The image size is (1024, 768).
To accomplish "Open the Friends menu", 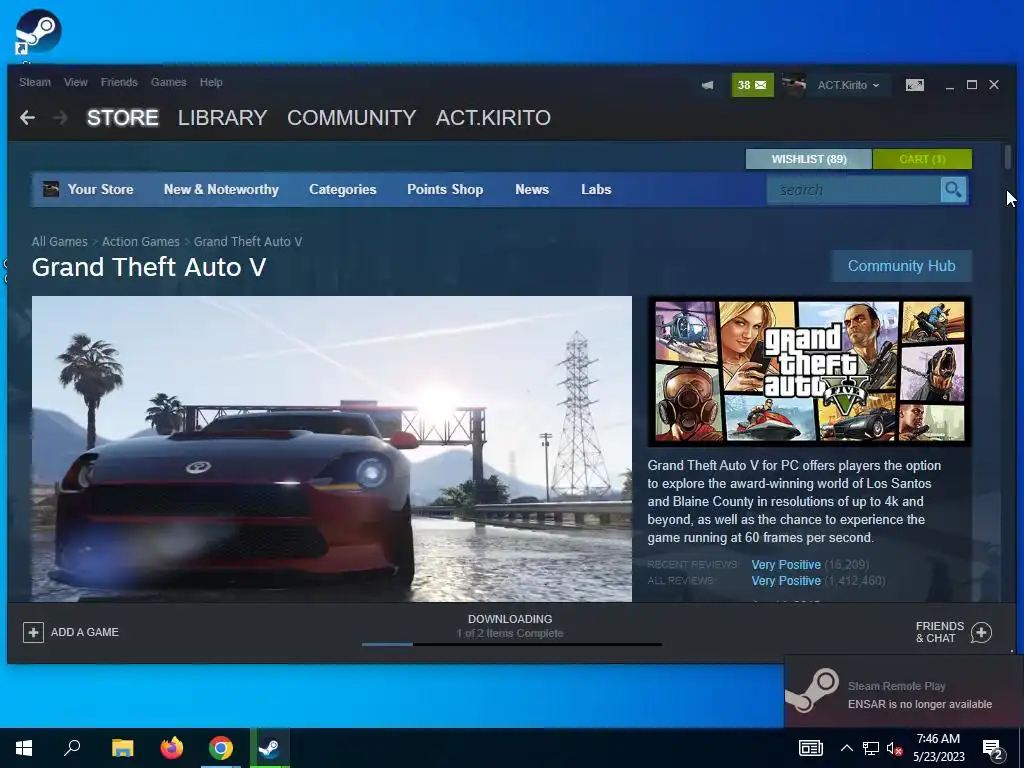I will [x=119, y=82].
